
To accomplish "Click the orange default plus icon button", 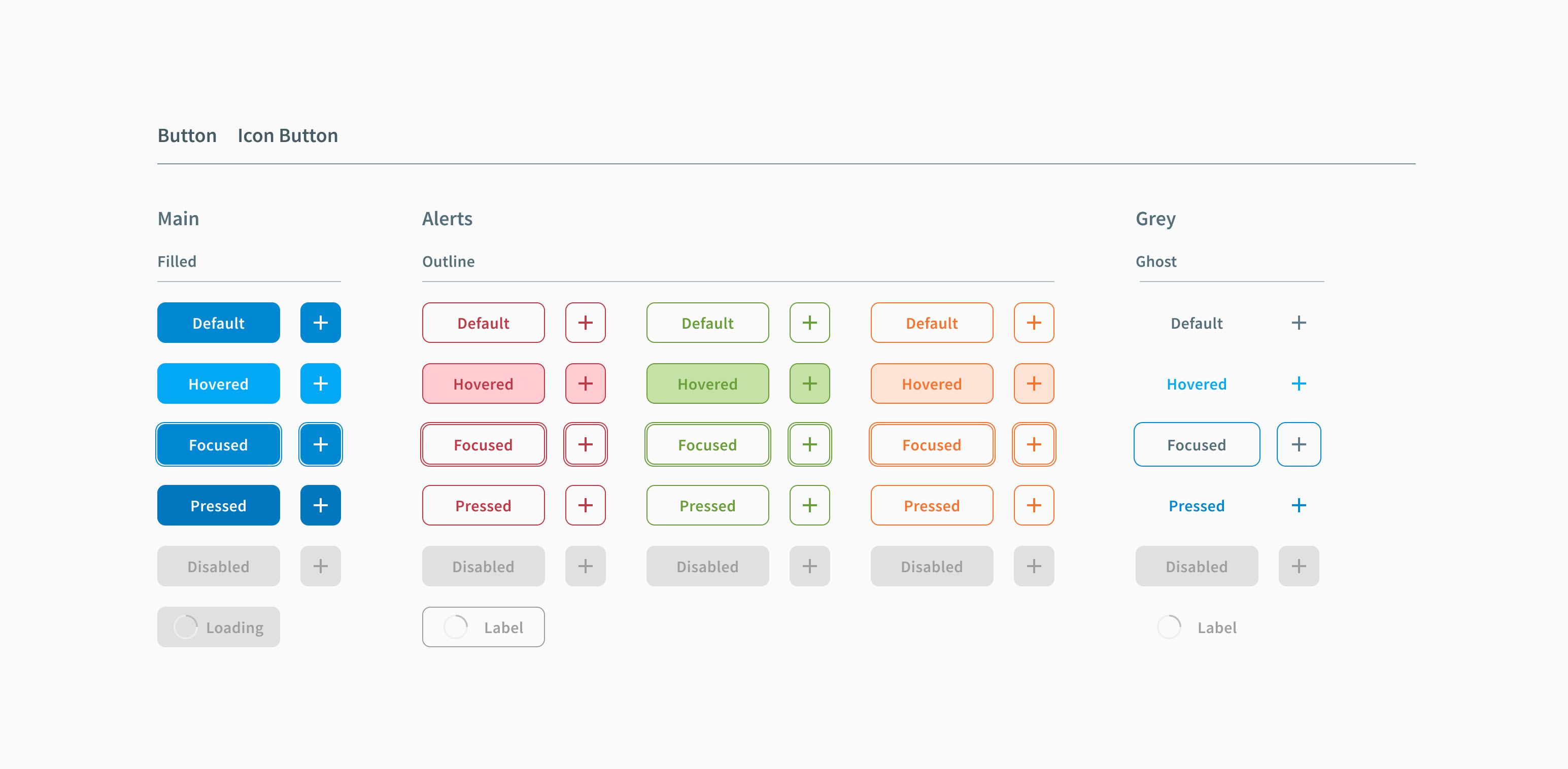I will pyautogui.click(x=1034, y=323).
